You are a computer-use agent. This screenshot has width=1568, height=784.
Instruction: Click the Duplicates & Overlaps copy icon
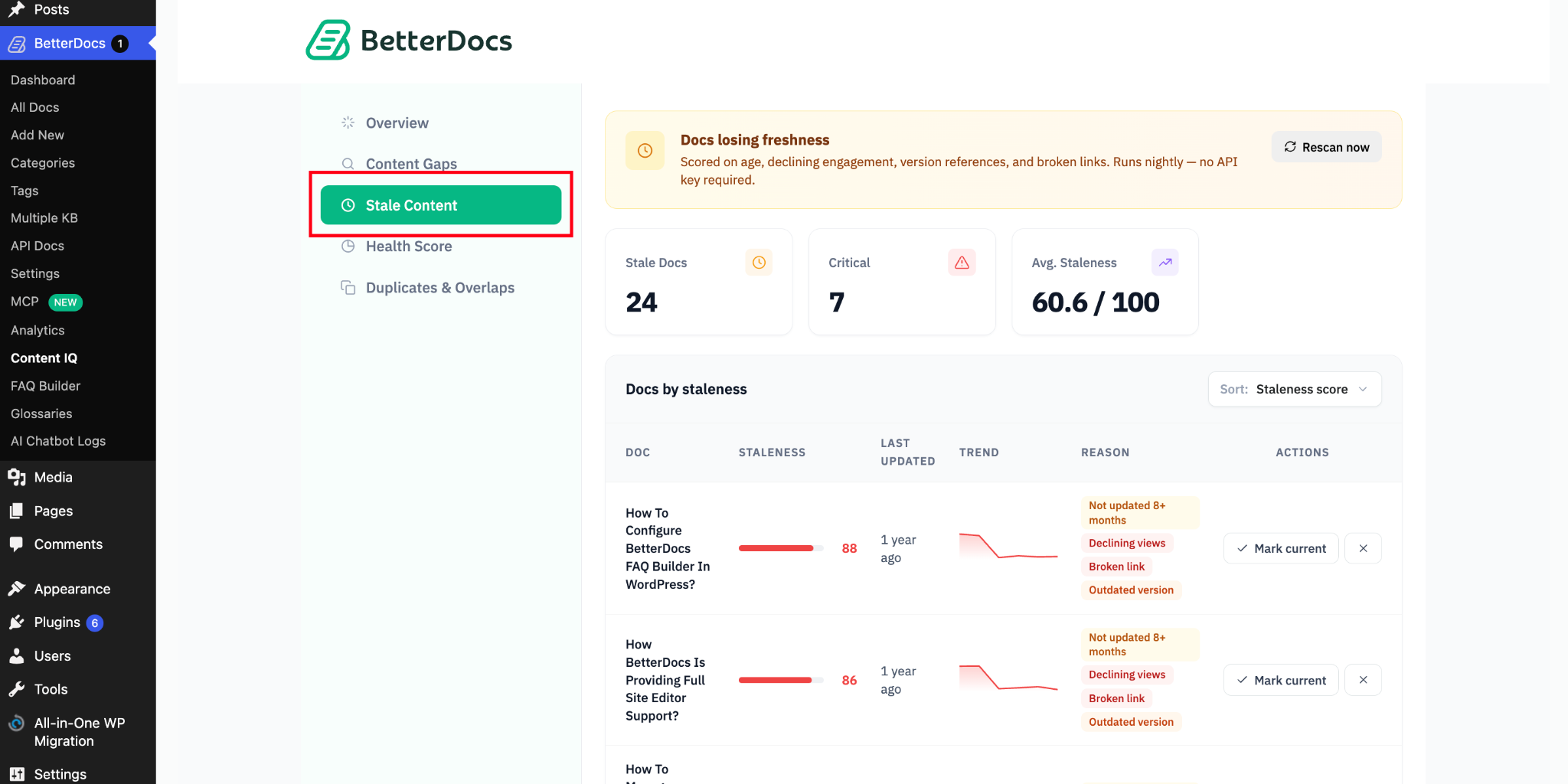click(x=348, y=288)
